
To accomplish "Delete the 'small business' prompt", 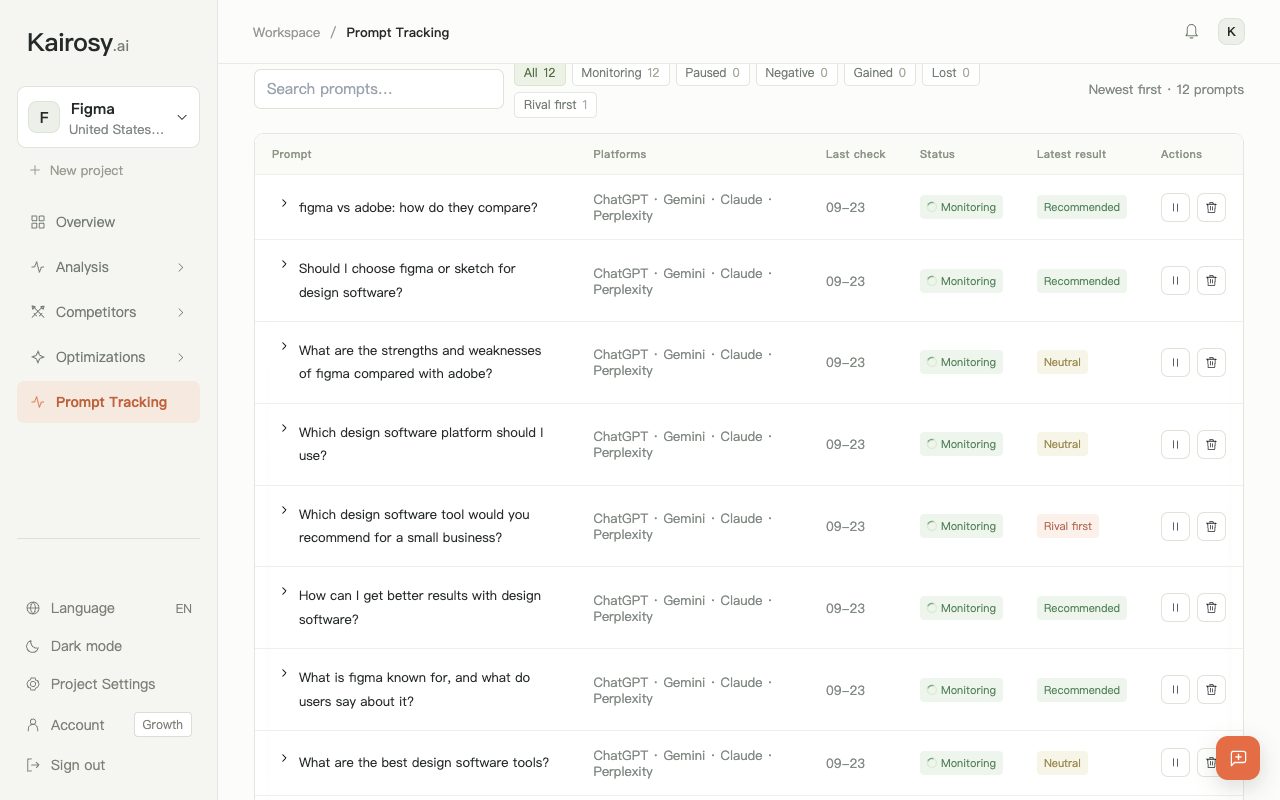I will [x=1211, y=526].
